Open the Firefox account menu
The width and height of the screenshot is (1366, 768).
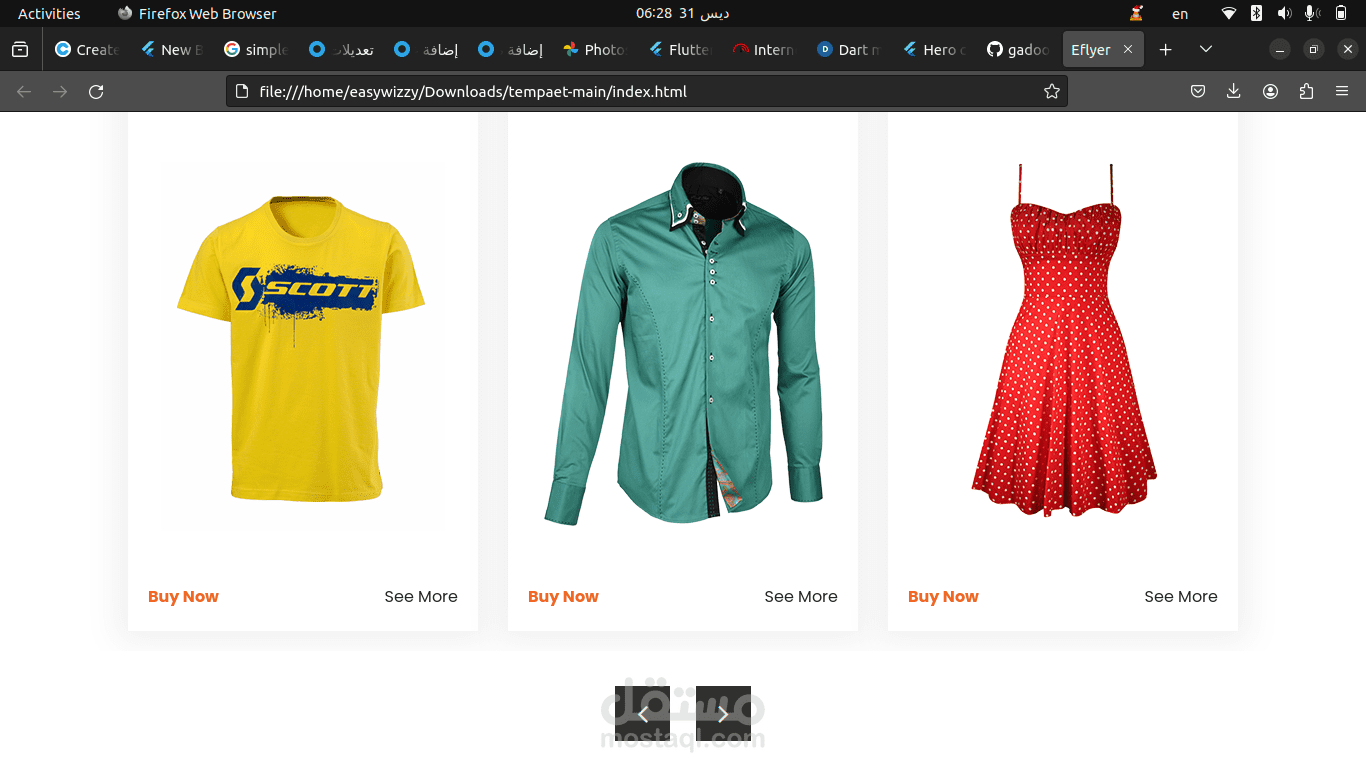coord(1270,92)
